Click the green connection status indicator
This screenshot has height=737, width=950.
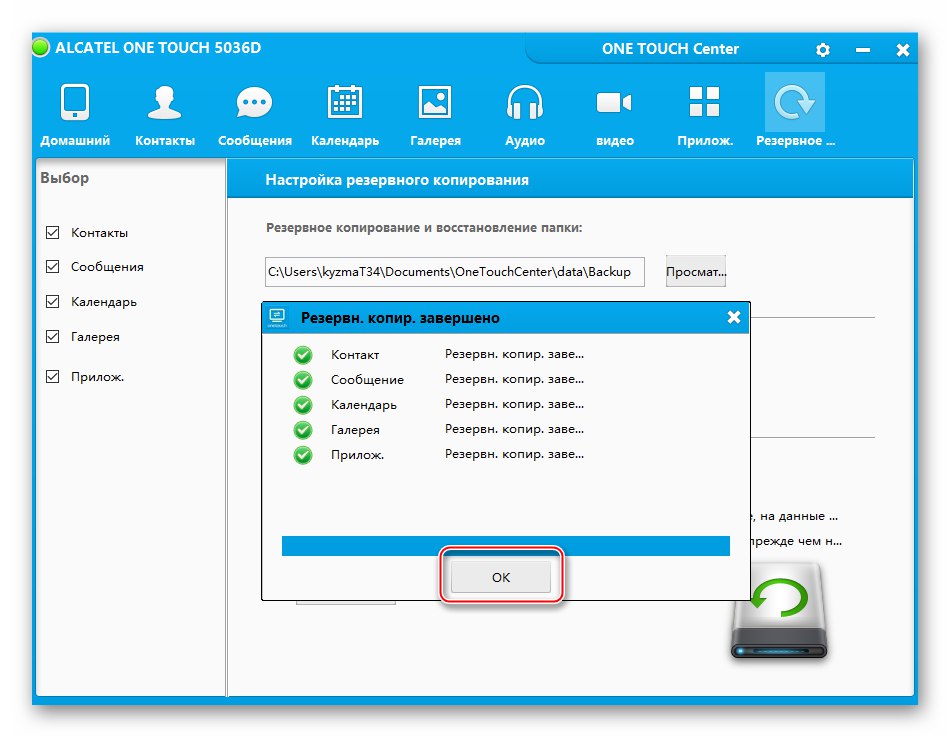(x=41, y=47)
